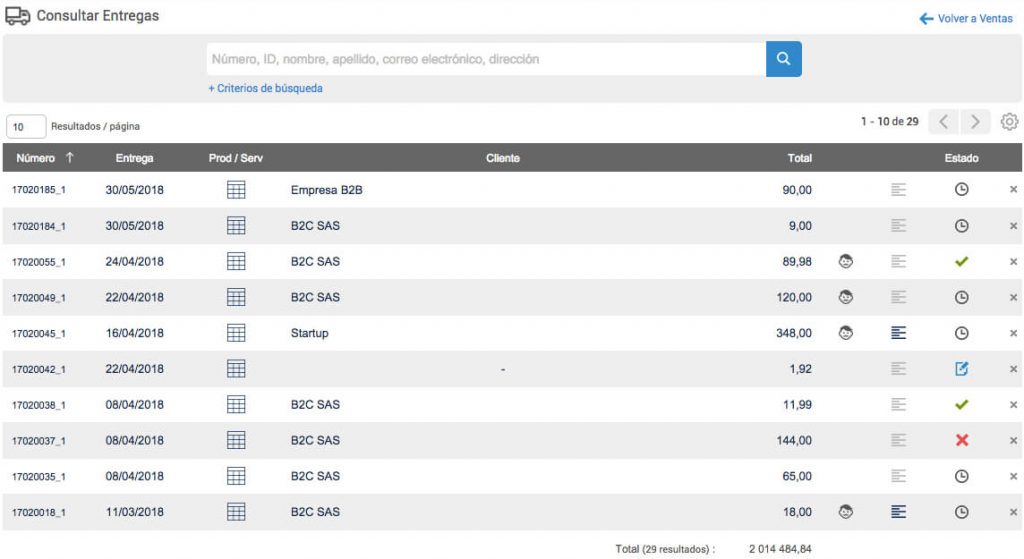Image resolution: width=1024 pixels, height=559 pixels.
Task: Open delivery number 17020185_1
Action: pos(39,190)
